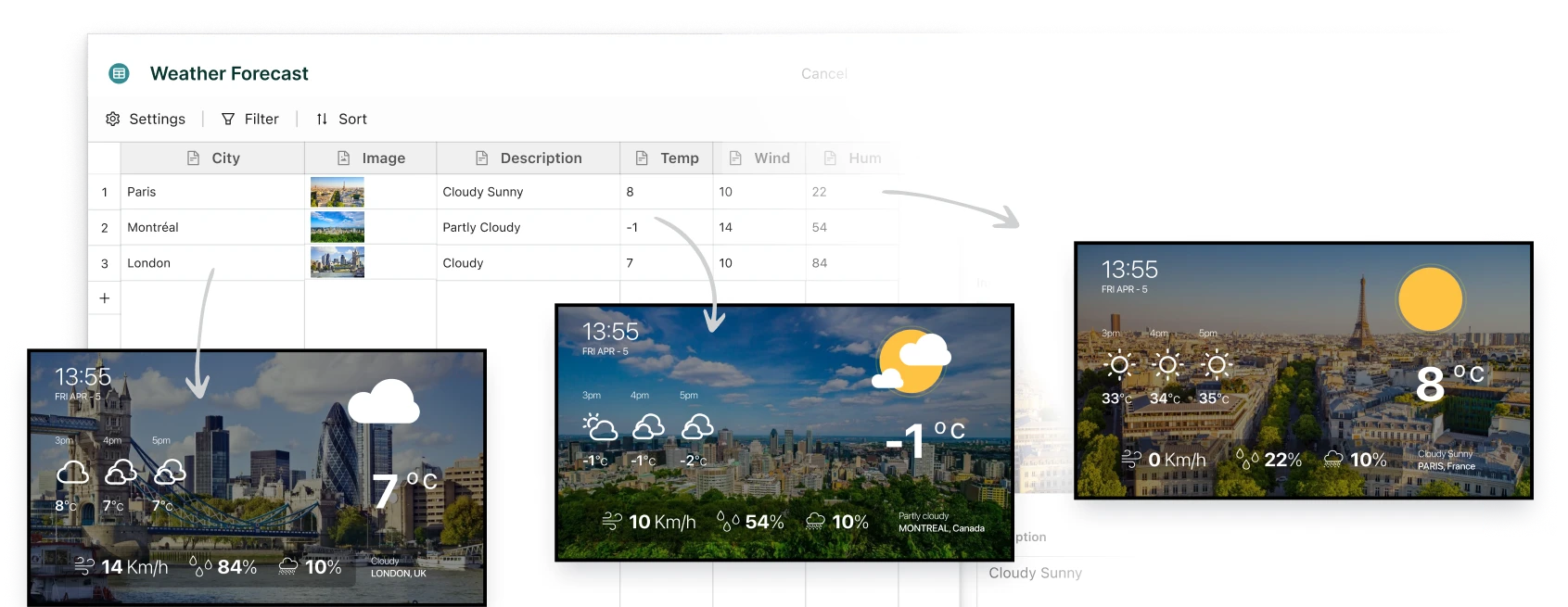Select the Temp column header

pyautogui.click(x=667, y=158)
